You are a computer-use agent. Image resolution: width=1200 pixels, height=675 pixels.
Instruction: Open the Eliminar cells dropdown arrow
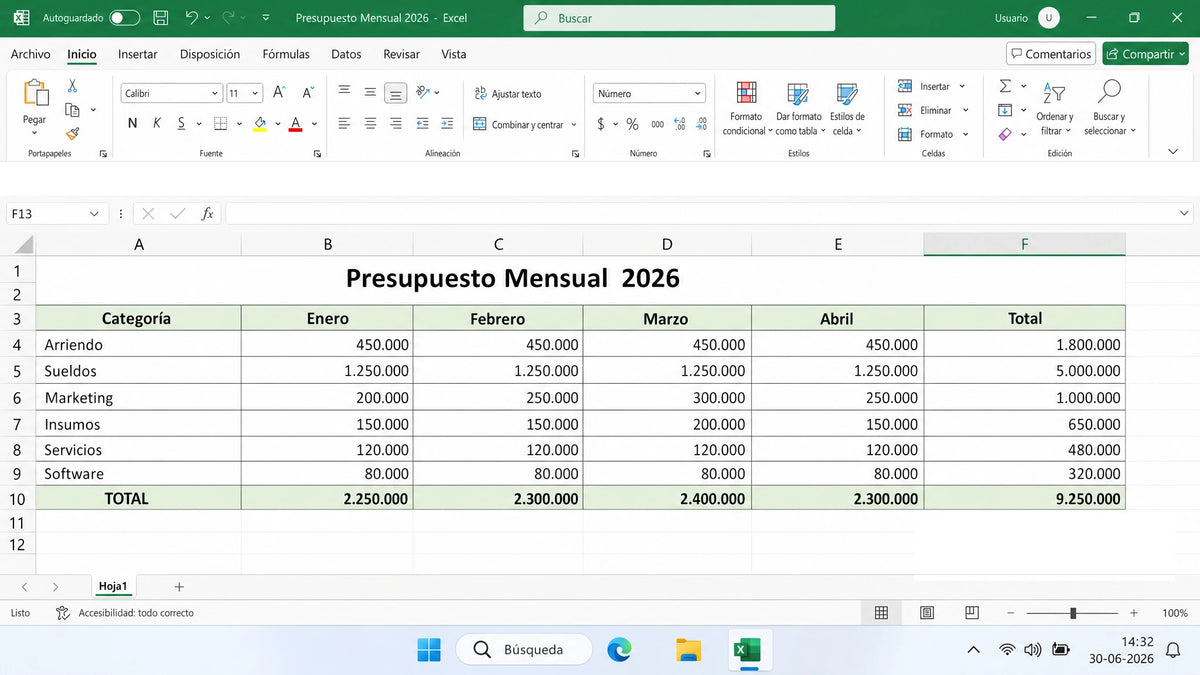965,110
